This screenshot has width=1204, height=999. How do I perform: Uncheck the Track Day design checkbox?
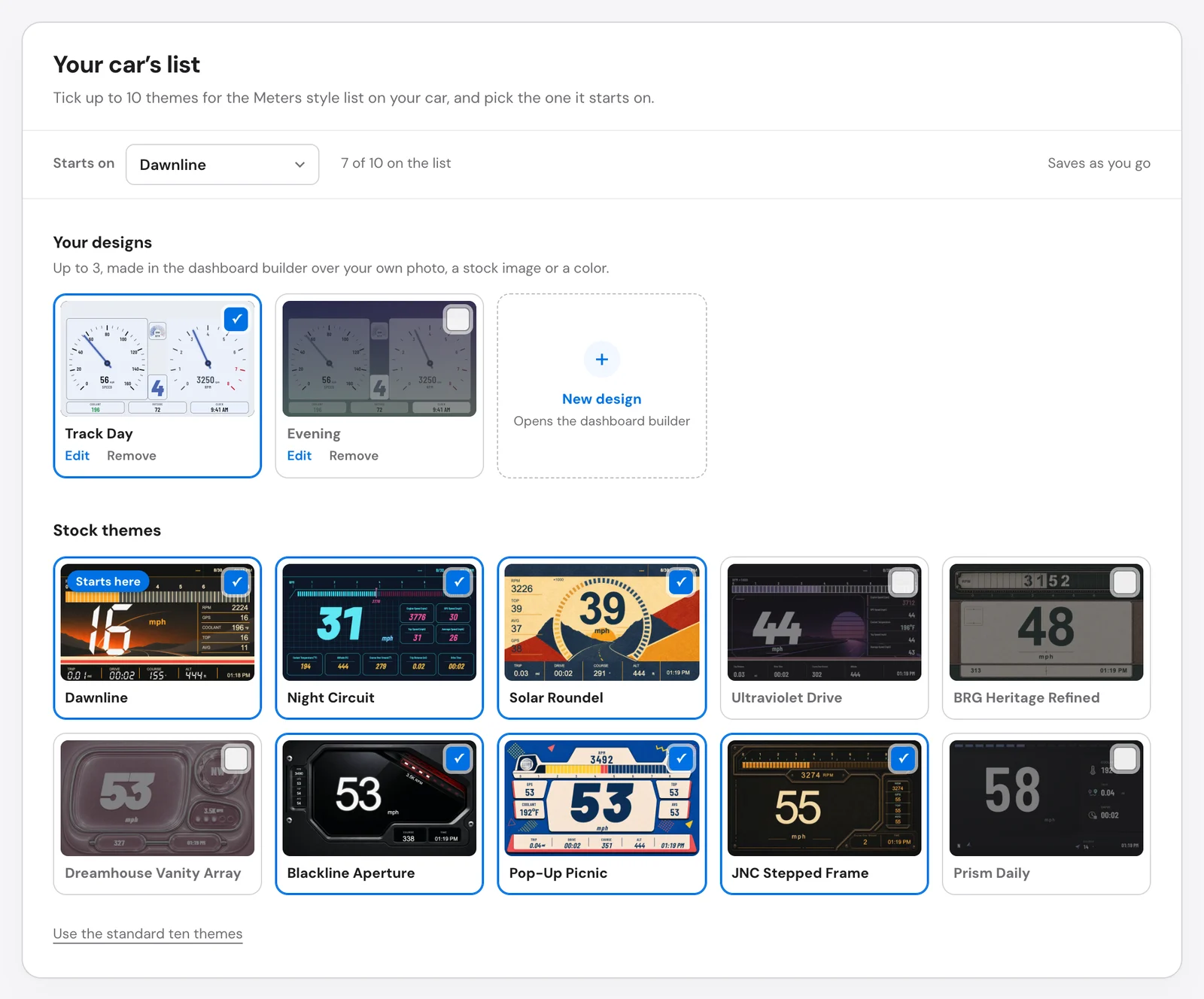coord(236,319)
